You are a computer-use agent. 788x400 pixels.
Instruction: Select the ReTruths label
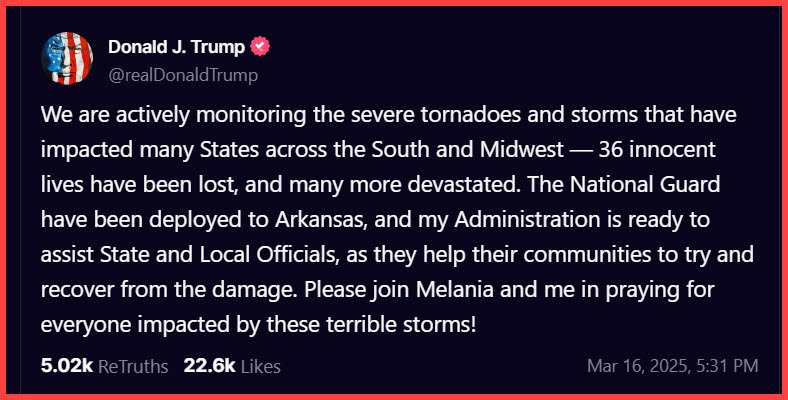tap(134, 366)
